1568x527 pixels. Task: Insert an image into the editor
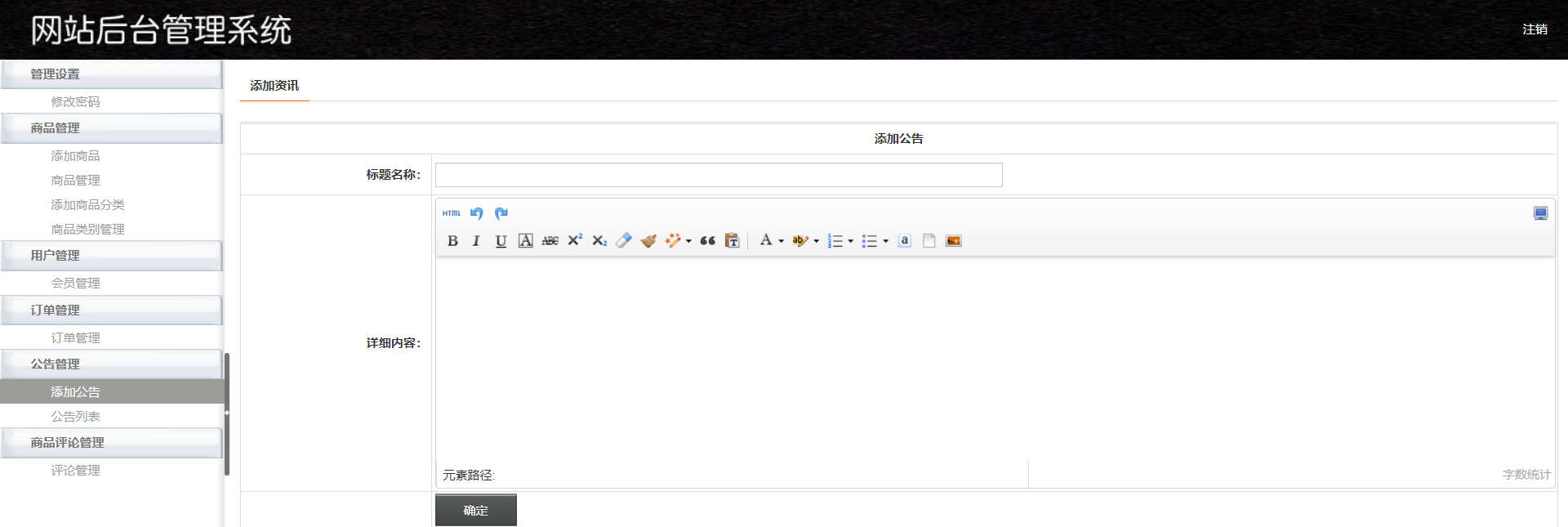pos(954,241)
